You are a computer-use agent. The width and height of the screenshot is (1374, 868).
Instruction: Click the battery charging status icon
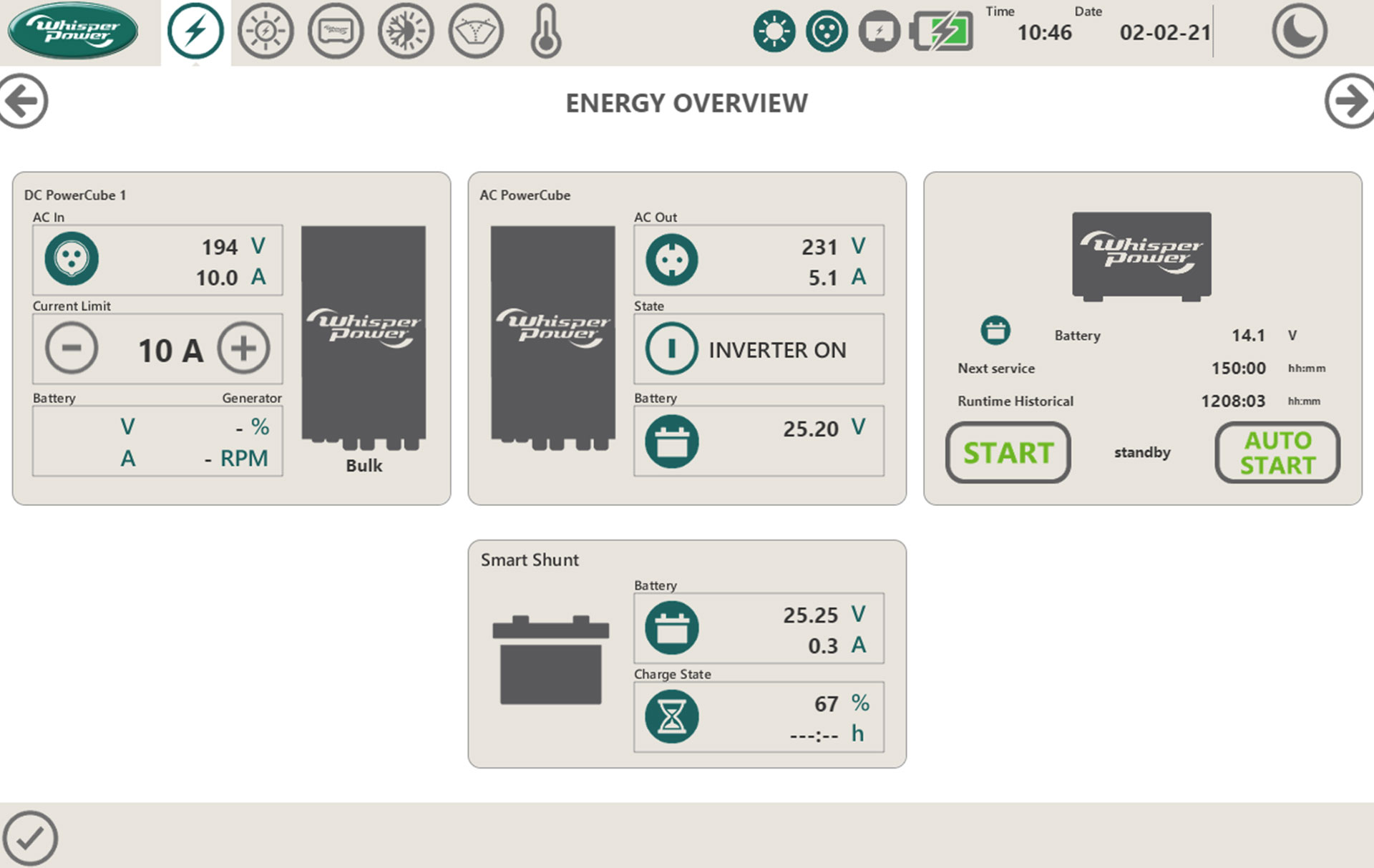coord(941,31)
